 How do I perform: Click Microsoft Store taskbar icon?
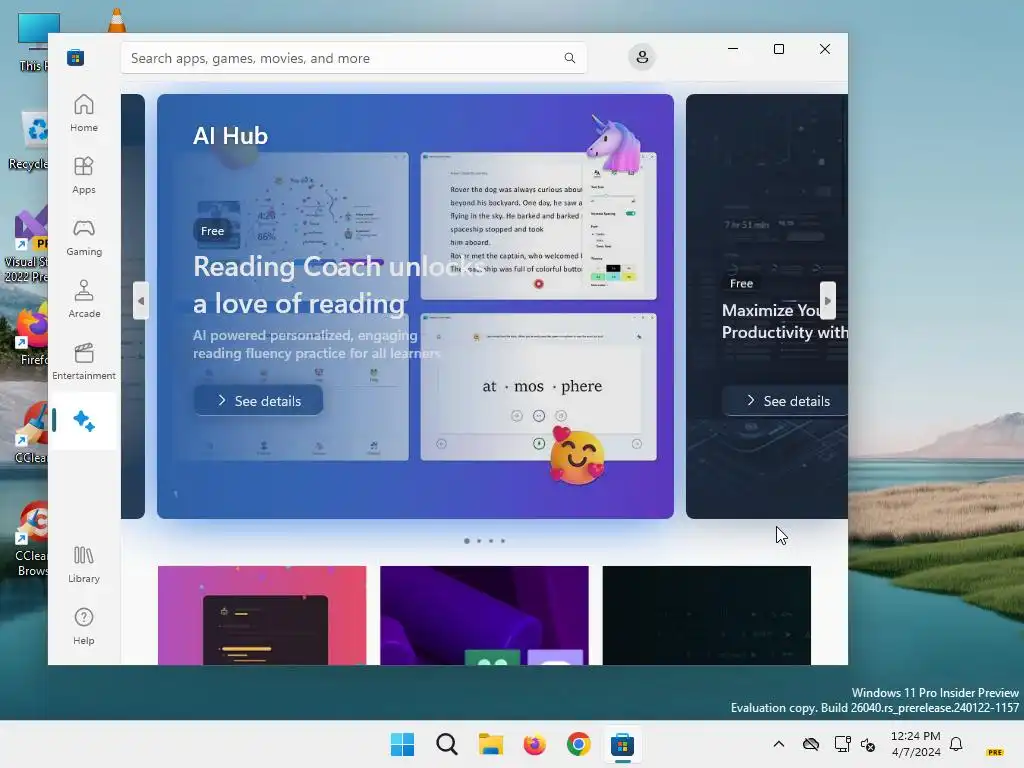click(622, 744)
